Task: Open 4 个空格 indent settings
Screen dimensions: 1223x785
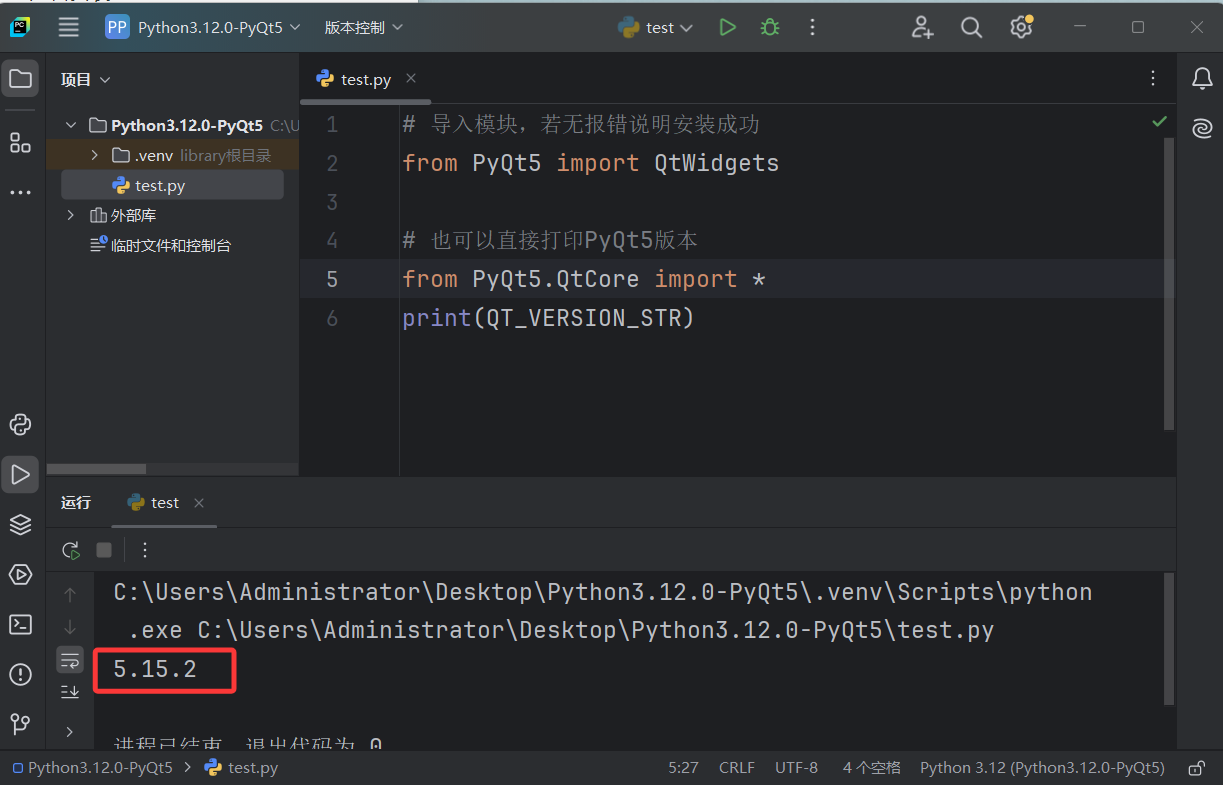Action: (872, 768)
